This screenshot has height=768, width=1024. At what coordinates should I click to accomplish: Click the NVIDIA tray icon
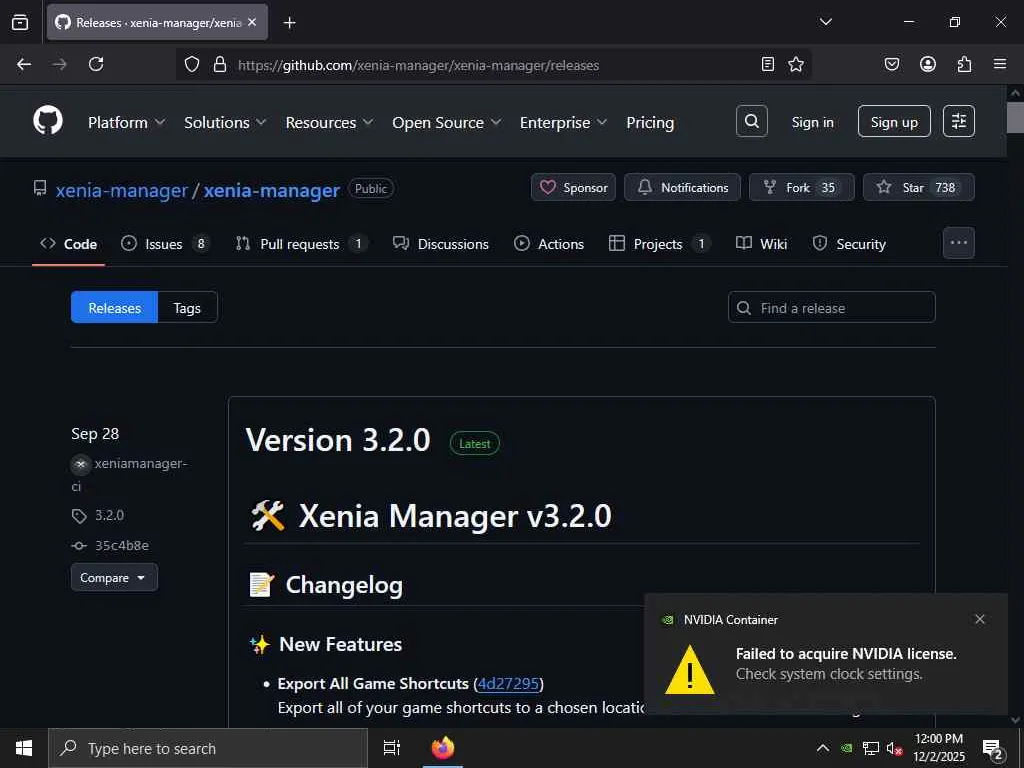(x=846, y=748)
